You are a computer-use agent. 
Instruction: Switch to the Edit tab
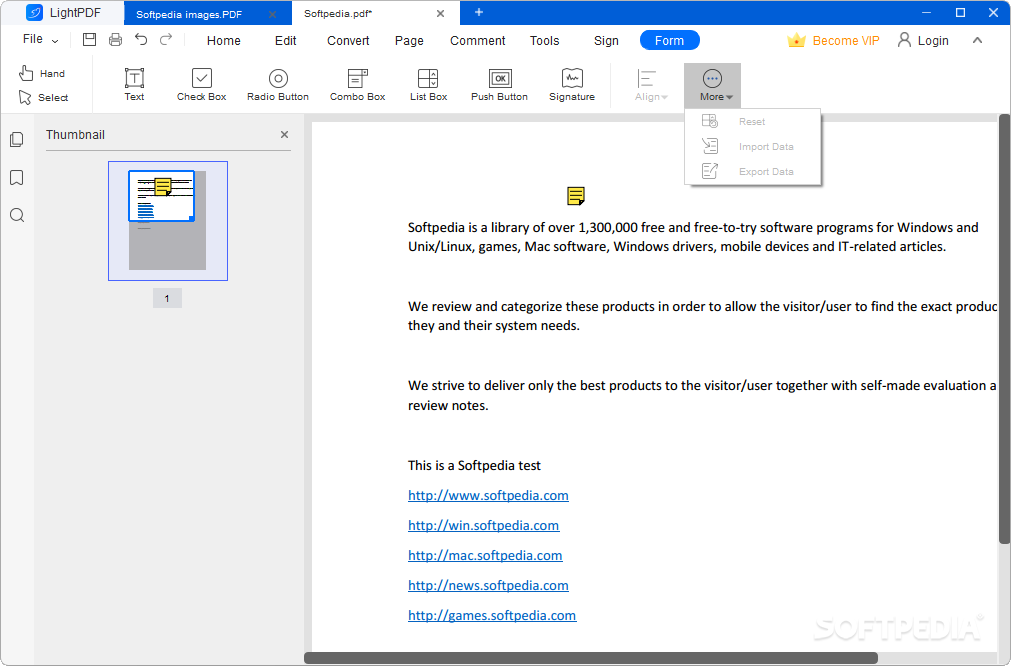(286, 41)
